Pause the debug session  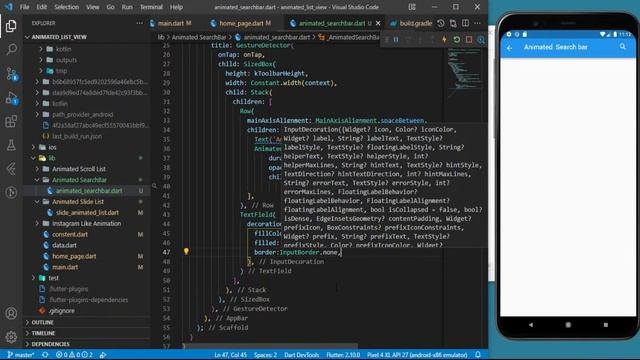tap(396, 40)
